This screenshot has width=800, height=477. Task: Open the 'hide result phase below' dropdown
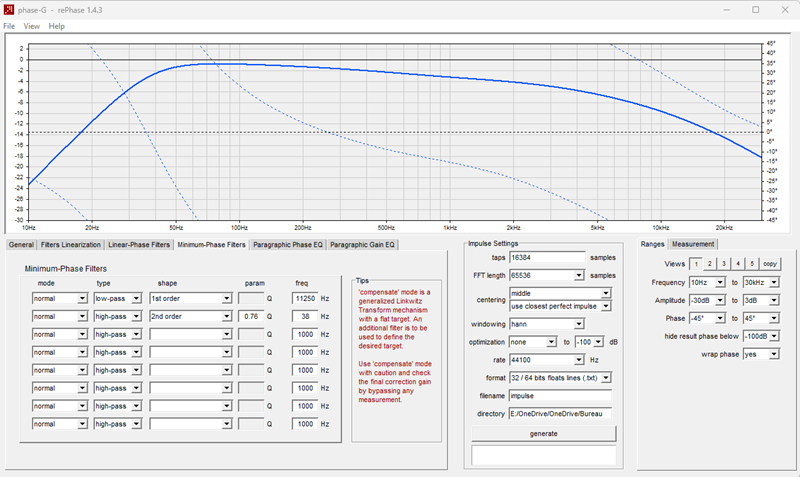coord(761,336)
